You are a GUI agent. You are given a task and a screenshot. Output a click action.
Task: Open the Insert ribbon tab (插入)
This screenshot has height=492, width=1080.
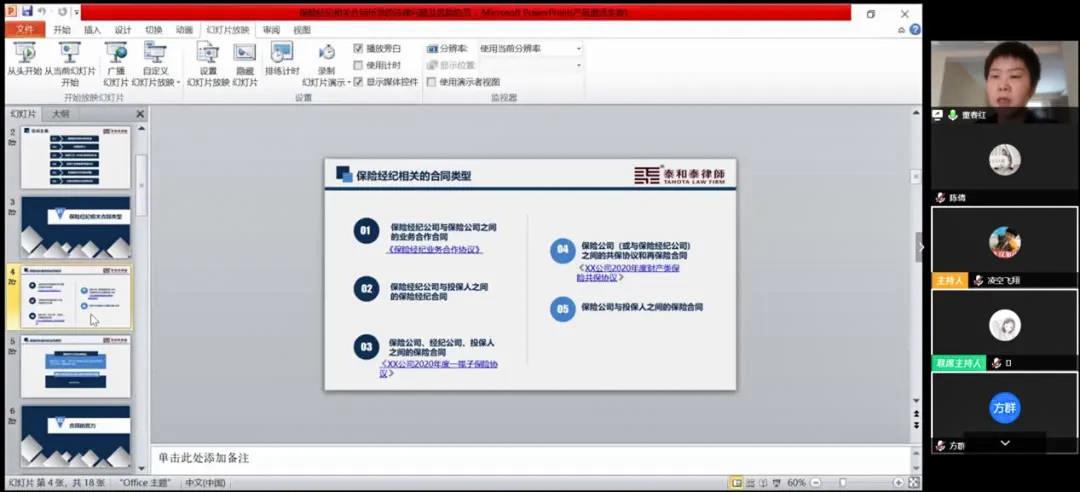92,30
